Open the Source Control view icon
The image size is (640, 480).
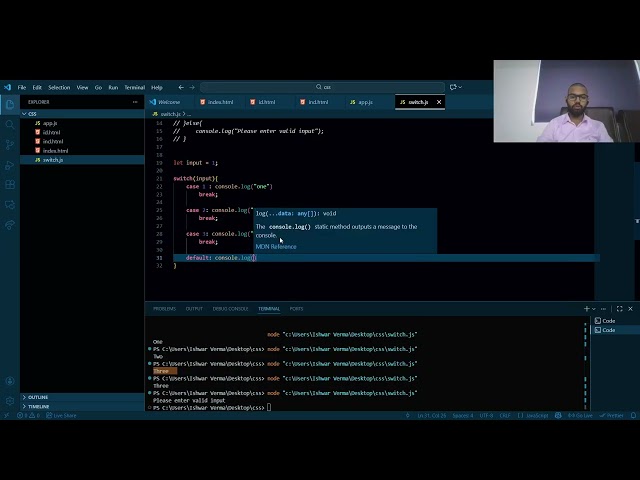coord(10,144)
